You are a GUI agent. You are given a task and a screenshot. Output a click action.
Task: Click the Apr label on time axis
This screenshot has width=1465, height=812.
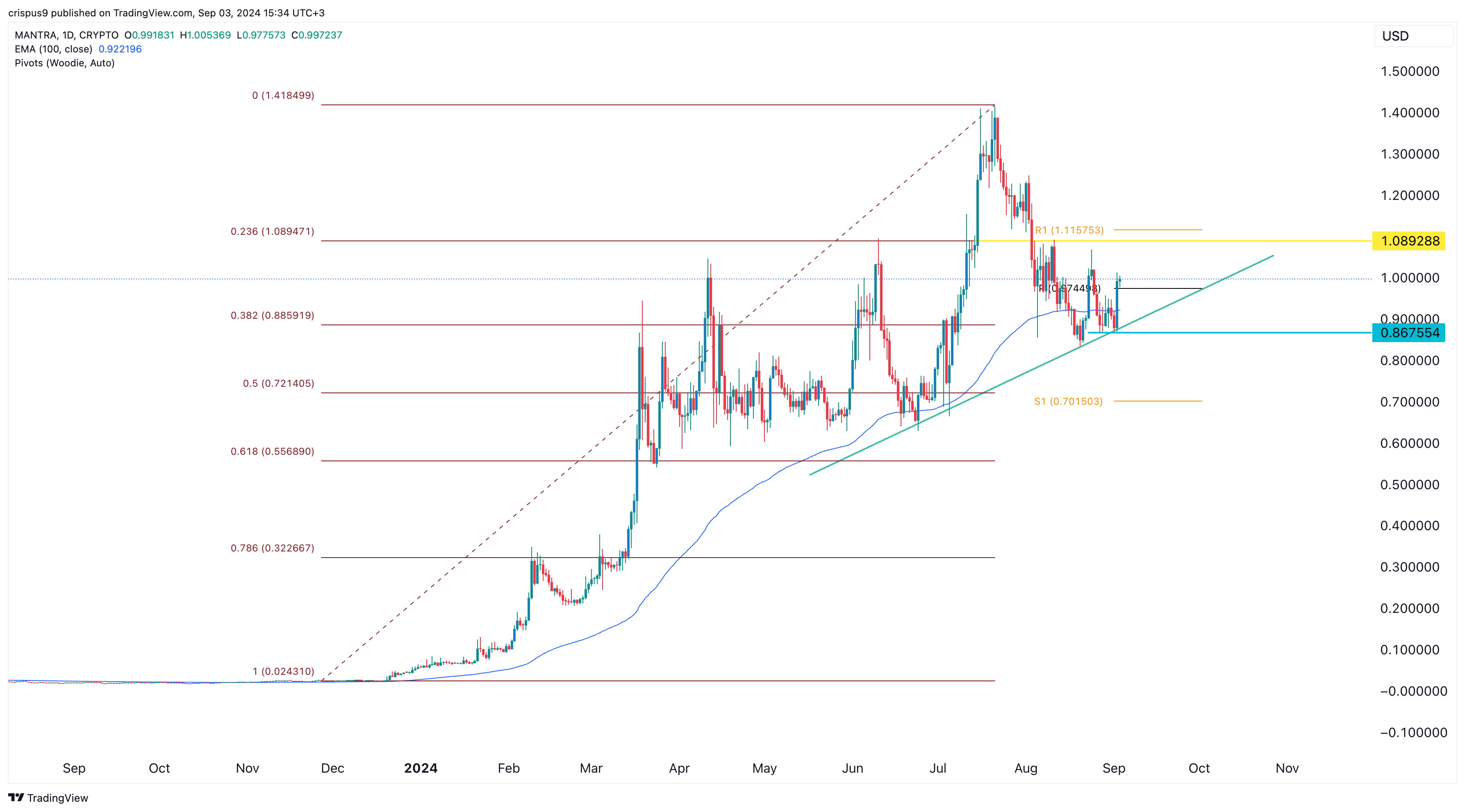coord(679,768)
